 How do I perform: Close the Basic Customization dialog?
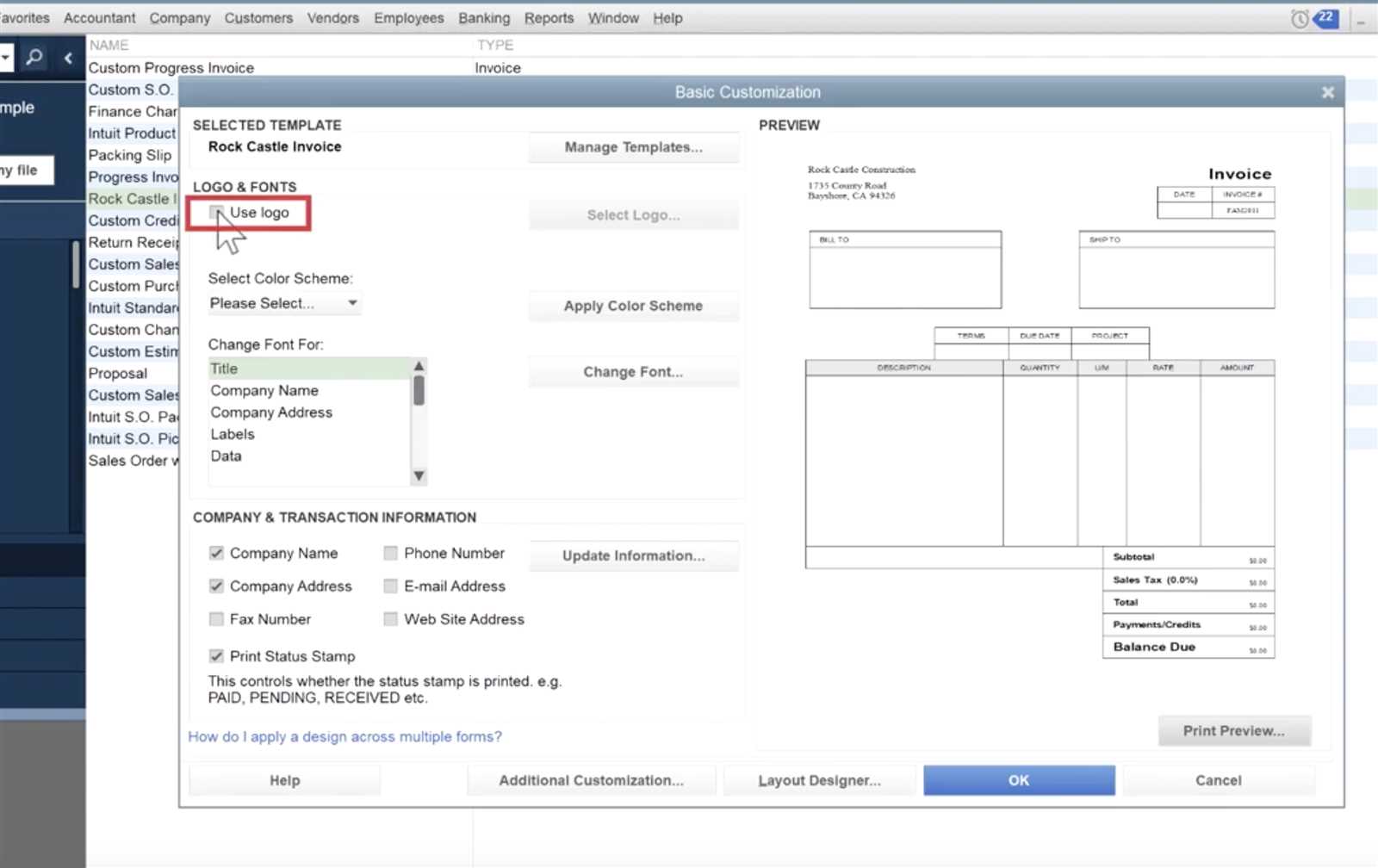[1327, 92]
